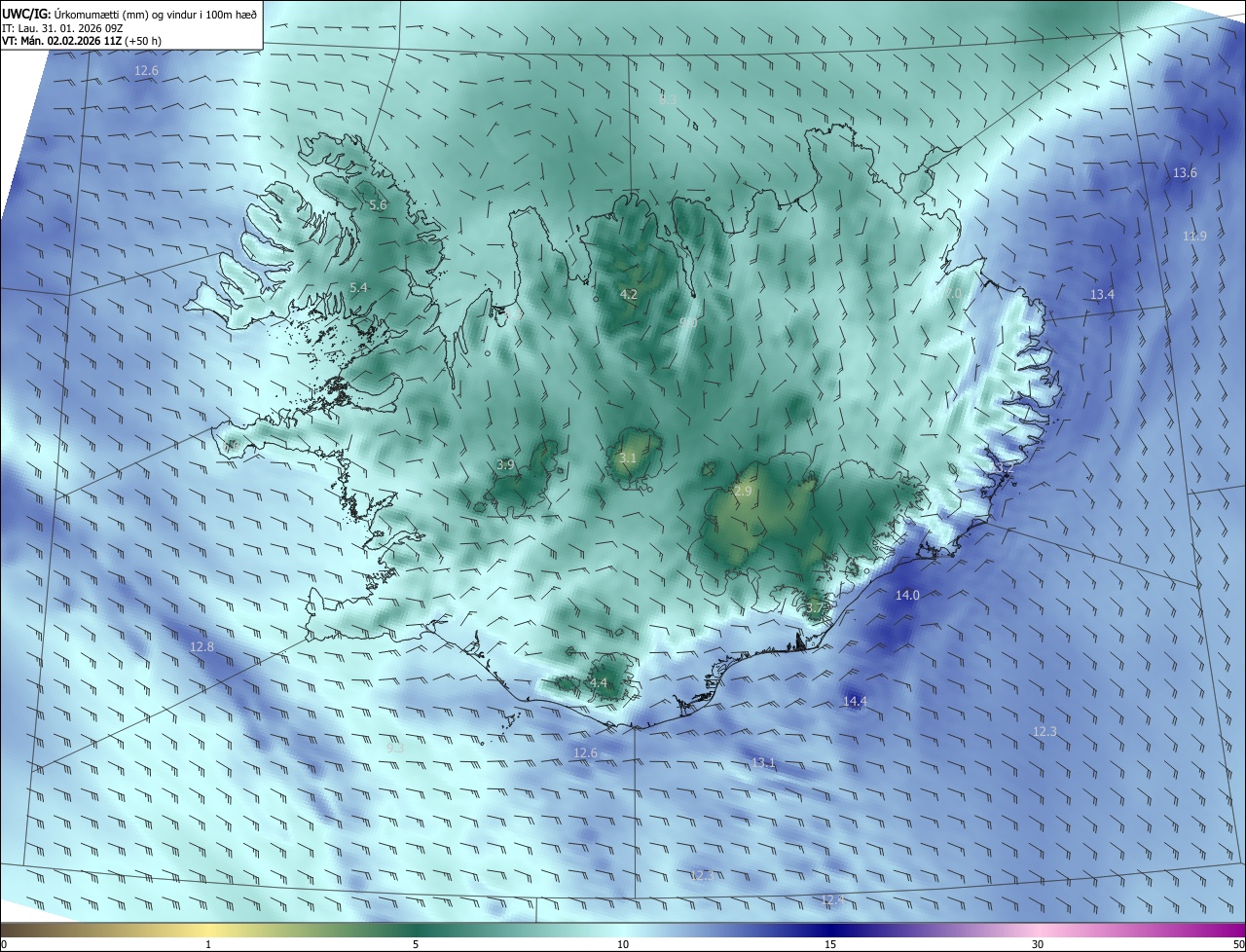1246x952 pixels.
Task: Click the 5.6 precipitation value in the Westfjords
Action: [378, 205]
